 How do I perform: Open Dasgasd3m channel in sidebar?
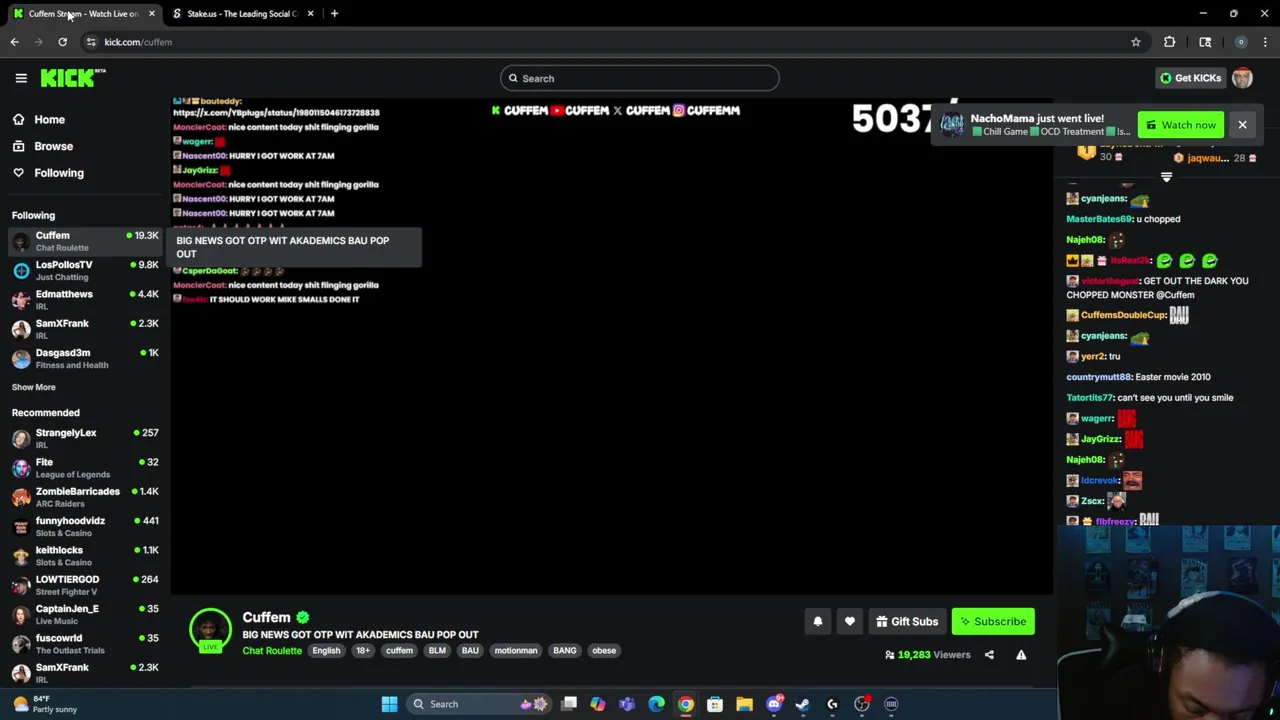point(85,358)
